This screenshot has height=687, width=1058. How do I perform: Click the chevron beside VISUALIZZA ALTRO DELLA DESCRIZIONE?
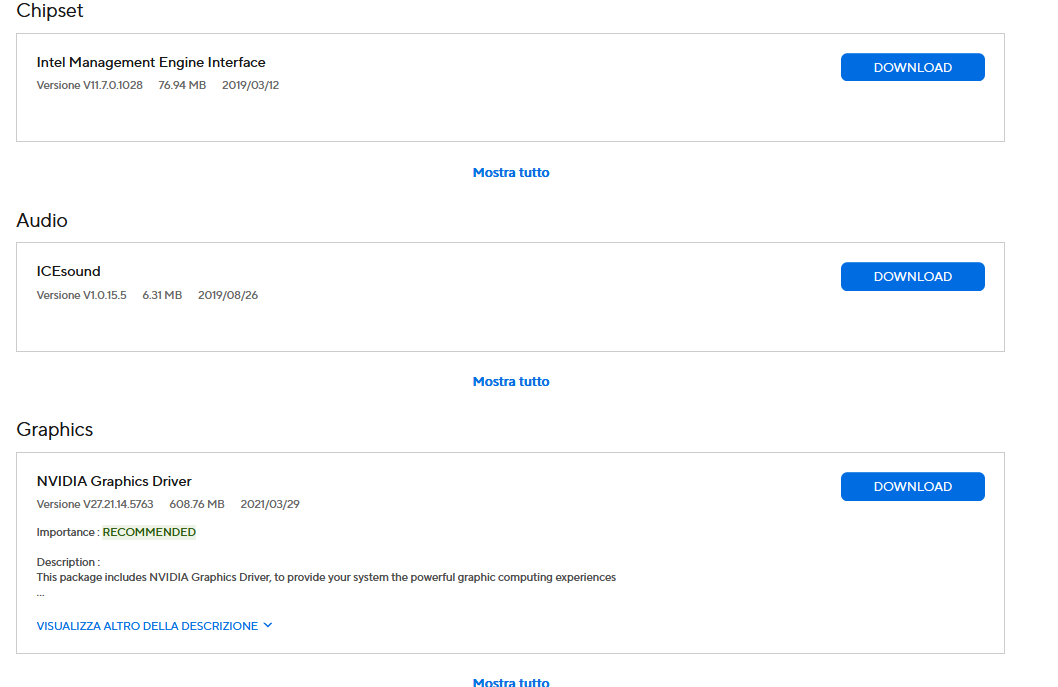click(x=268, y=626)
